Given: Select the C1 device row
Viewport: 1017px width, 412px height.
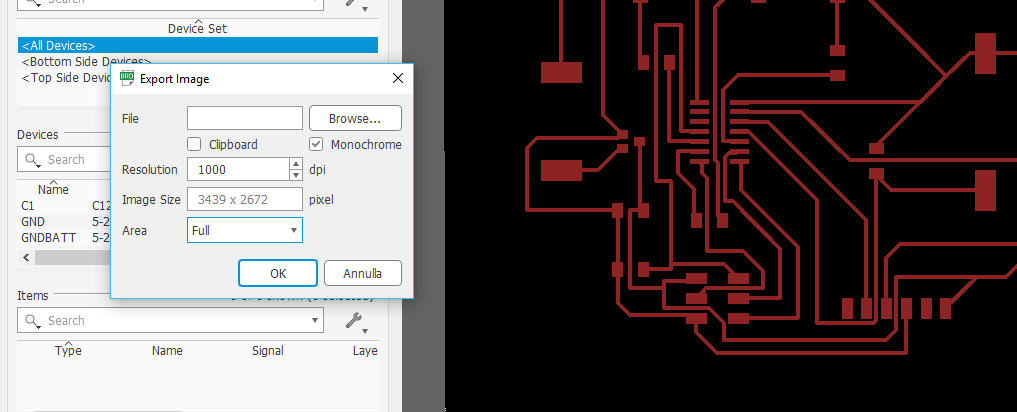Looking at the screenshot, I should click(x=64, y=206).
